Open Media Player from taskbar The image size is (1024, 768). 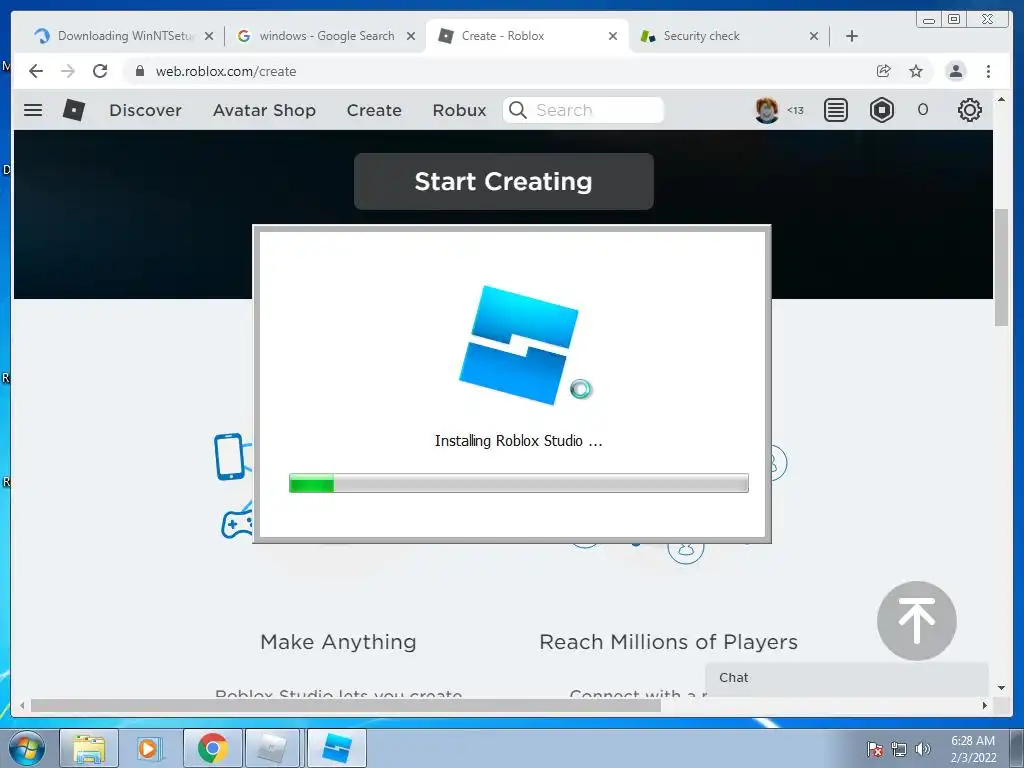point(148,748)
